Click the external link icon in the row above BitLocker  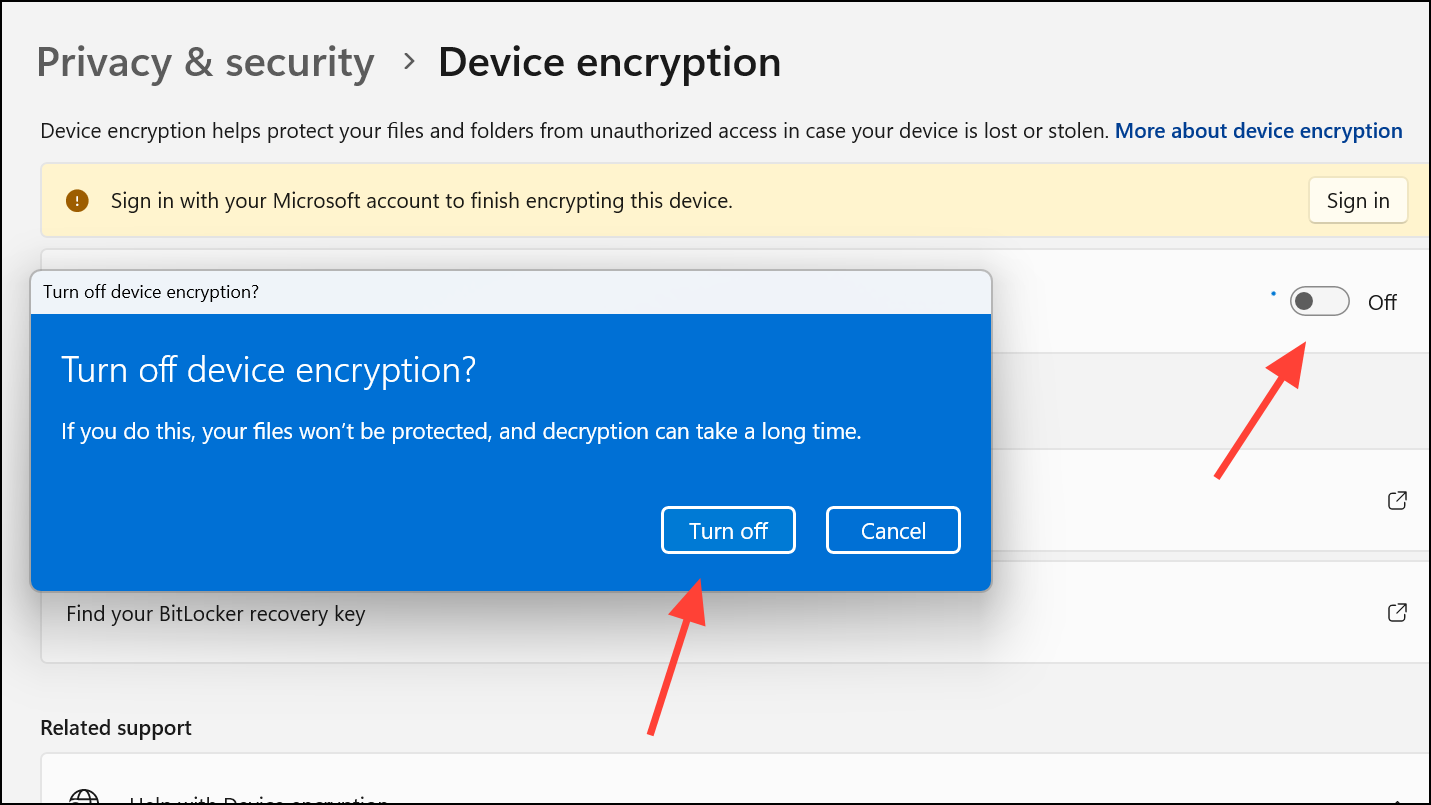coord(1397,500)
